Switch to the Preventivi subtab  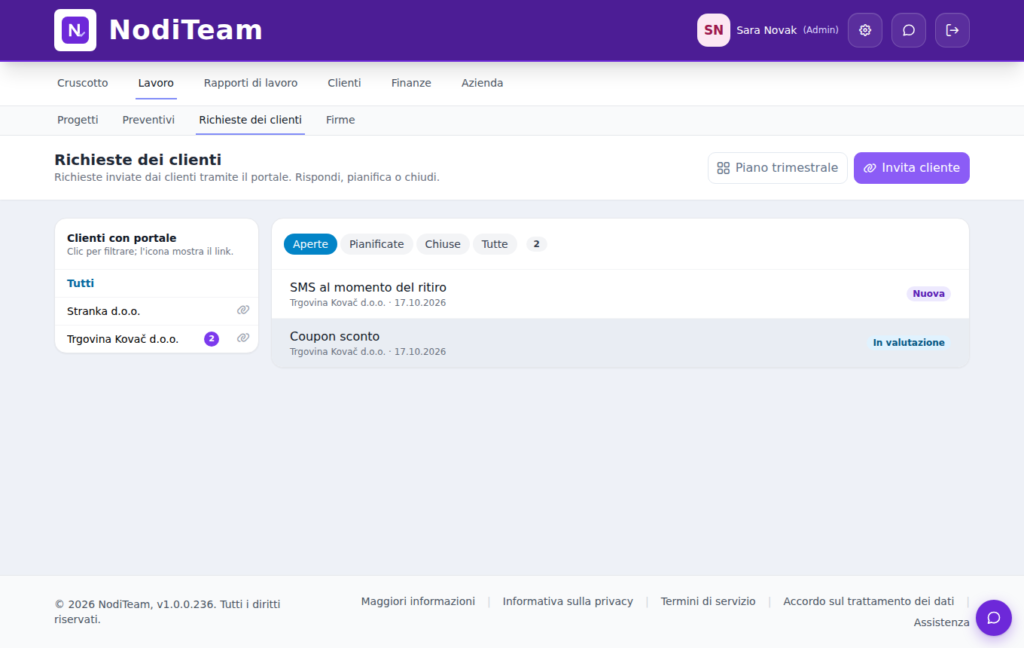coord(148,120)
